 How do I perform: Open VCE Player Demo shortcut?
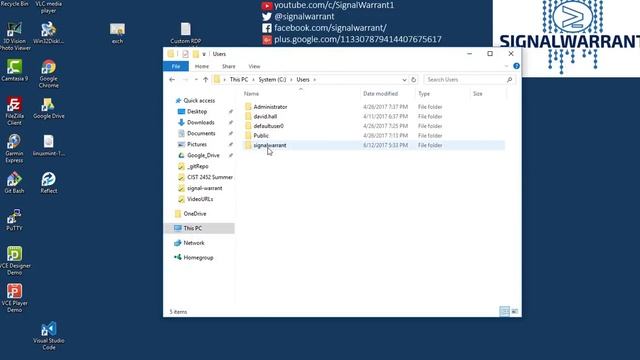pos(14,298)
